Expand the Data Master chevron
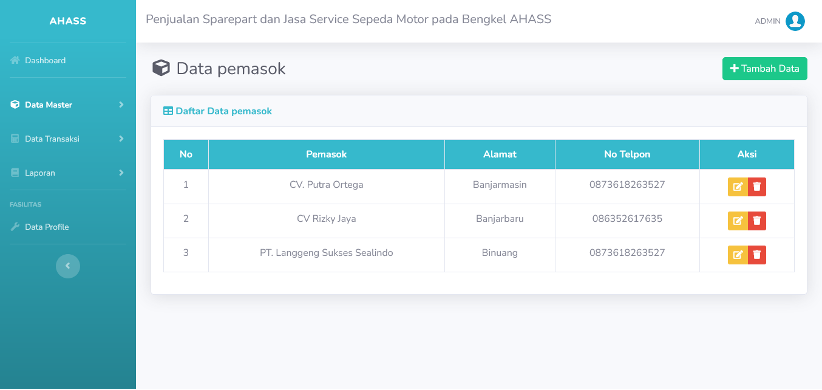 121,105
